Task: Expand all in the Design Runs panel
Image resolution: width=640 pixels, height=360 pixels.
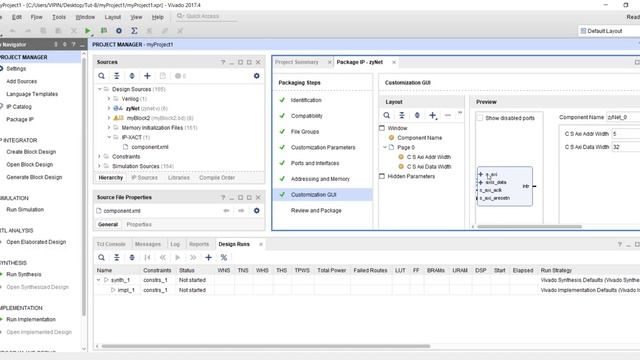Action: (x=132, y=258)
